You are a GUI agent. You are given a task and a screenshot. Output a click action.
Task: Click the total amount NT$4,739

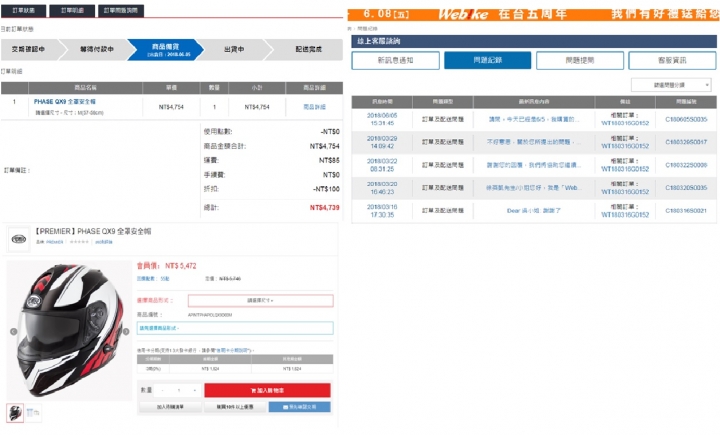(x=325, y=208)
